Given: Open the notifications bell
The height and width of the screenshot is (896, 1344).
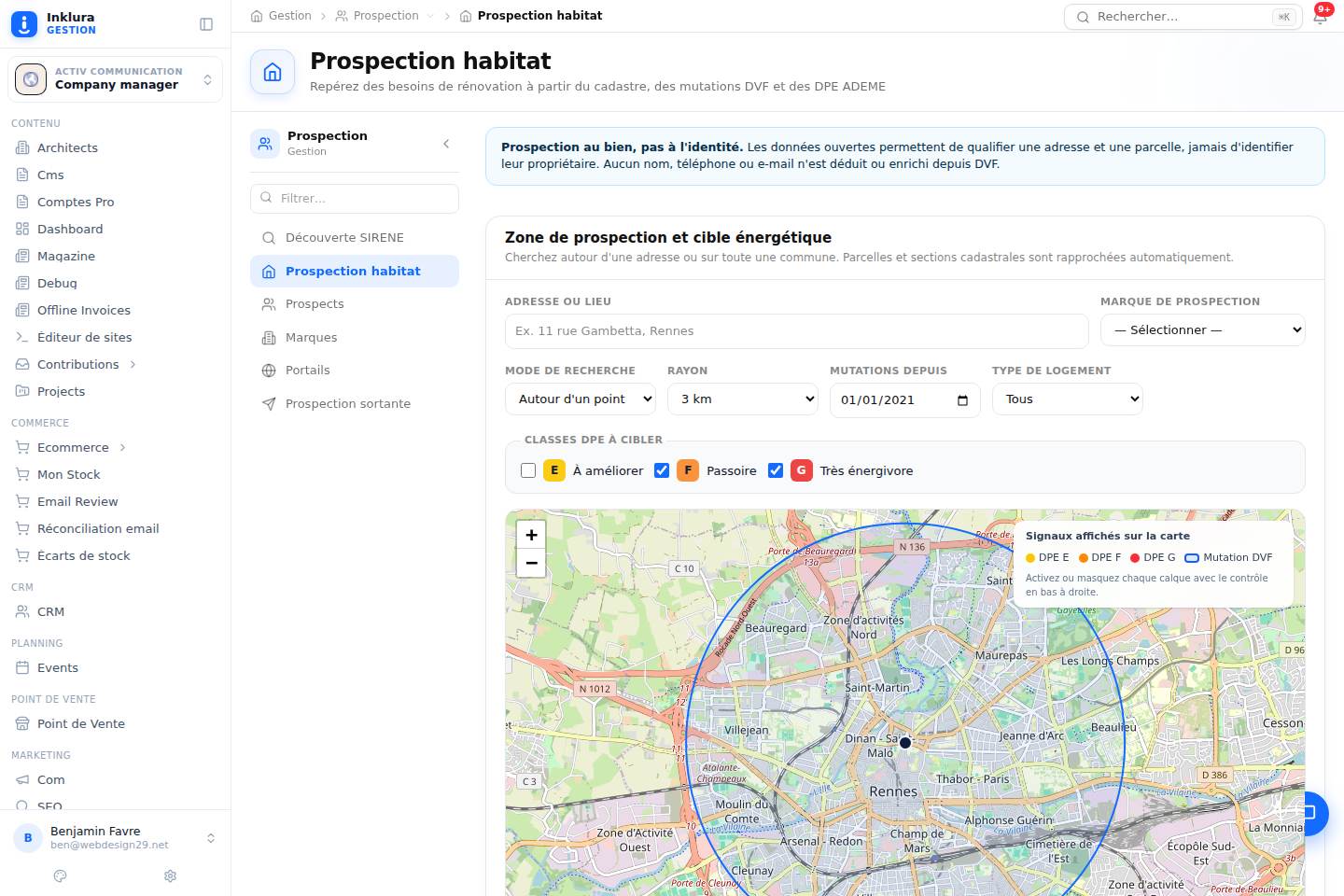Looking at the screenshot, I should tap(1320, 17).
